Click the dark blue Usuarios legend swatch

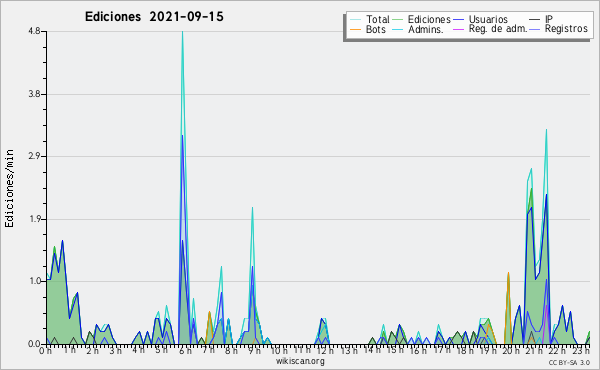(458, 20)
